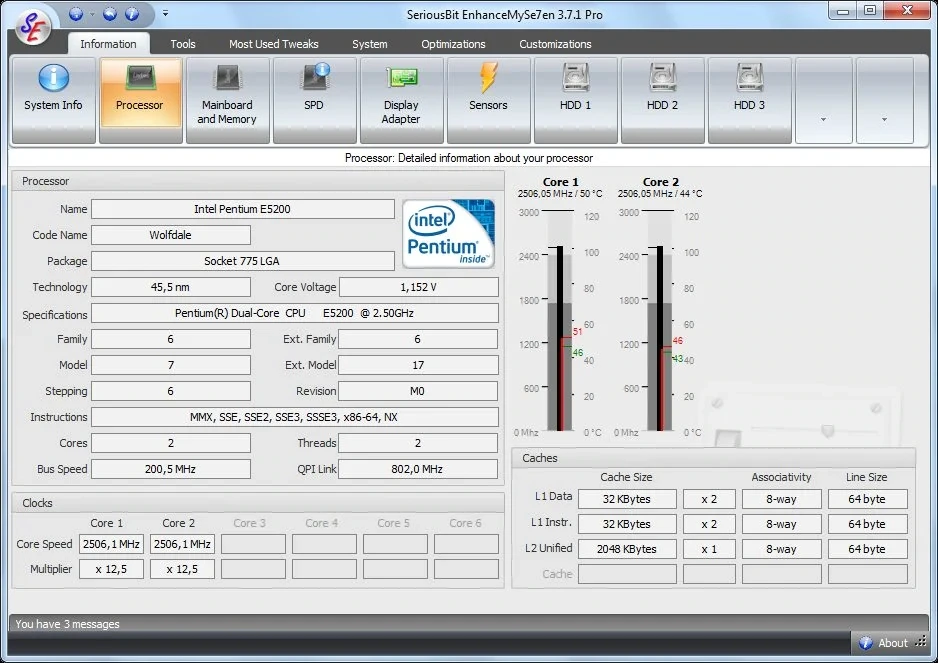The image size is (938, 663).
Task: Show Display Adapter information
Action: [x=401, y=101]
